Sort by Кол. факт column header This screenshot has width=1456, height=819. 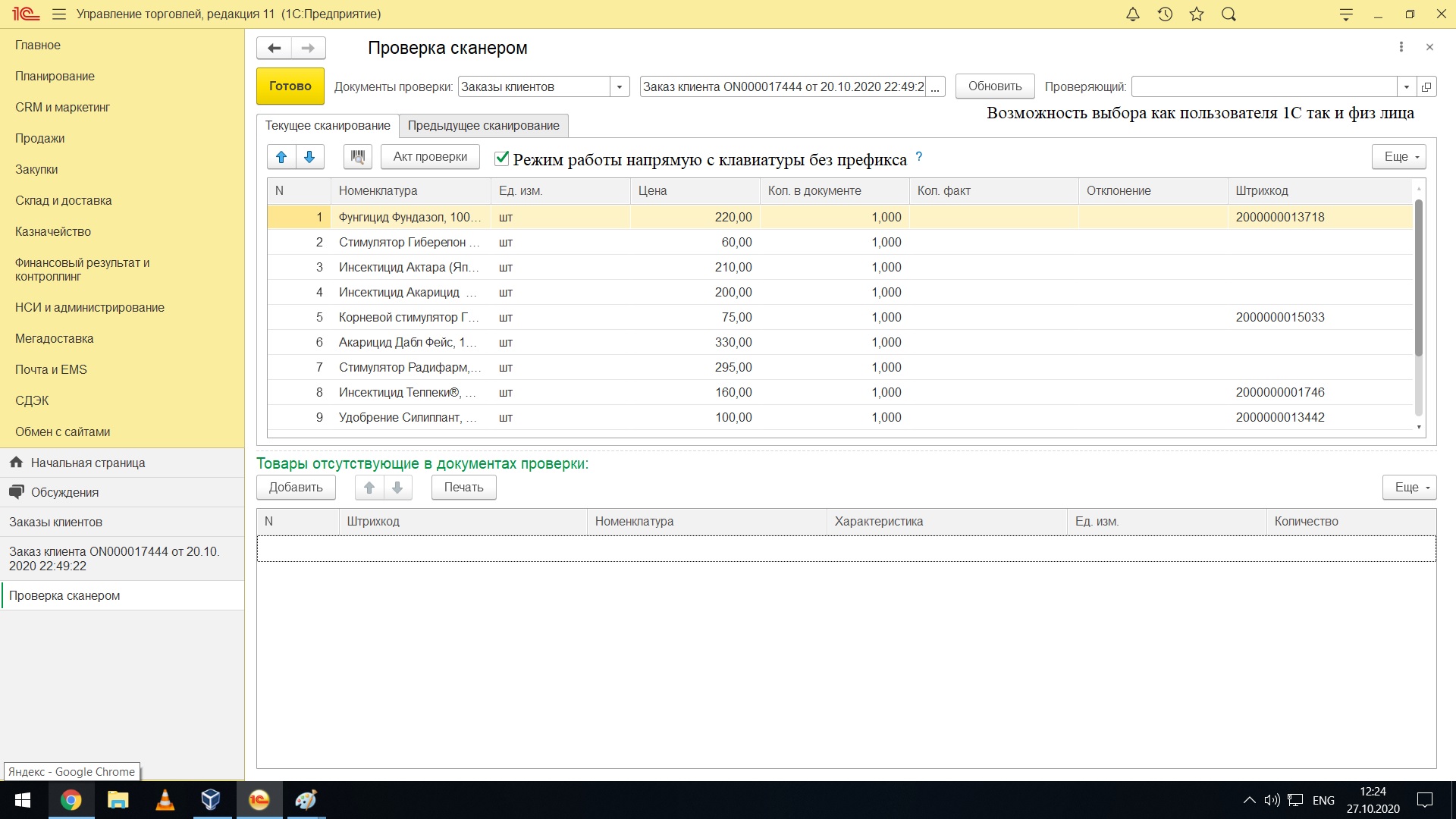993,191
